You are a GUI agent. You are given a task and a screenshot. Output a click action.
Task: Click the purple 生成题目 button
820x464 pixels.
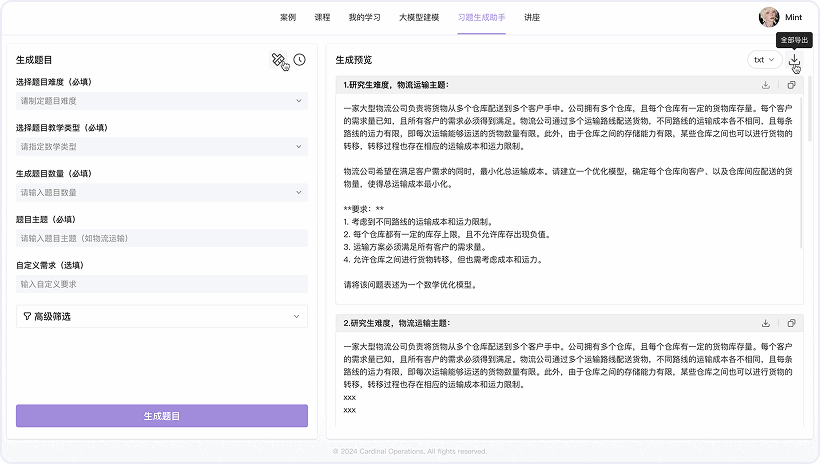coord(162,416)
